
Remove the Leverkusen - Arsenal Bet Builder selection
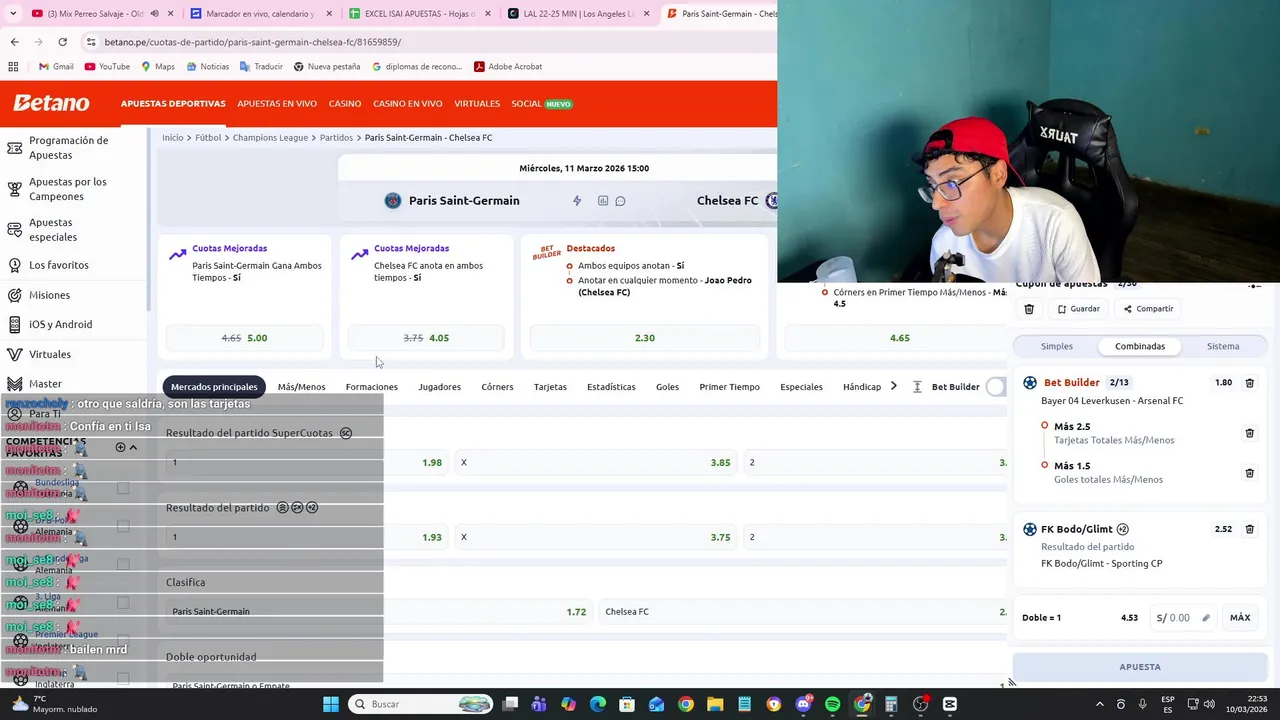coord(1249,383)
